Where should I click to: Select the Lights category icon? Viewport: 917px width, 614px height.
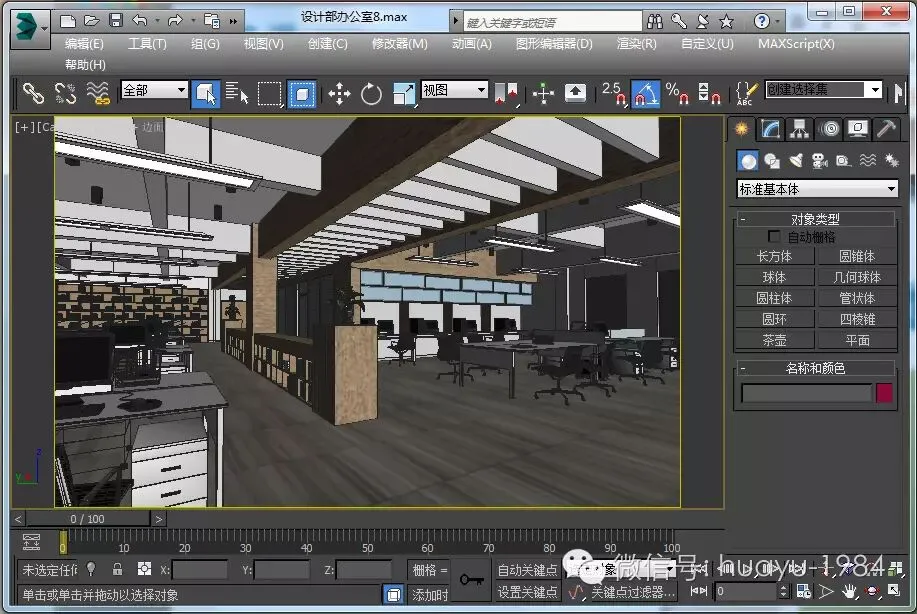[796, 161]
